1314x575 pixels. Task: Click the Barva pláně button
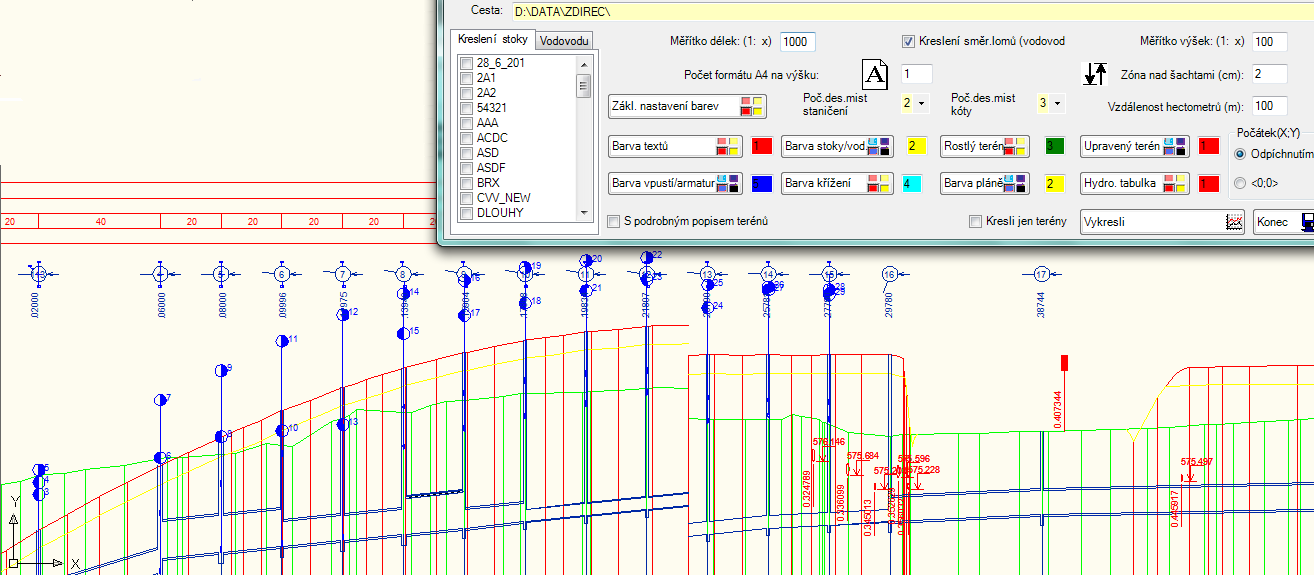point(985,183)
